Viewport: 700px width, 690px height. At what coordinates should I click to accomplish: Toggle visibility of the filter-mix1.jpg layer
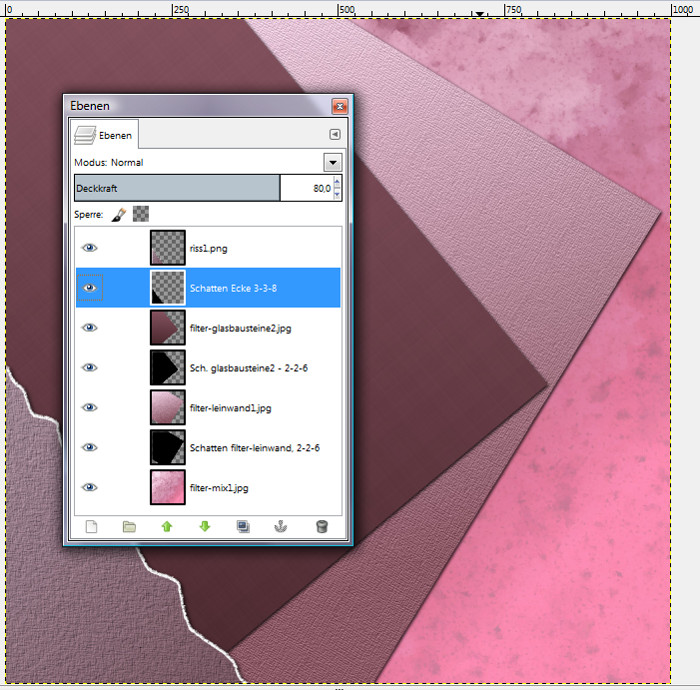(90, 487)
